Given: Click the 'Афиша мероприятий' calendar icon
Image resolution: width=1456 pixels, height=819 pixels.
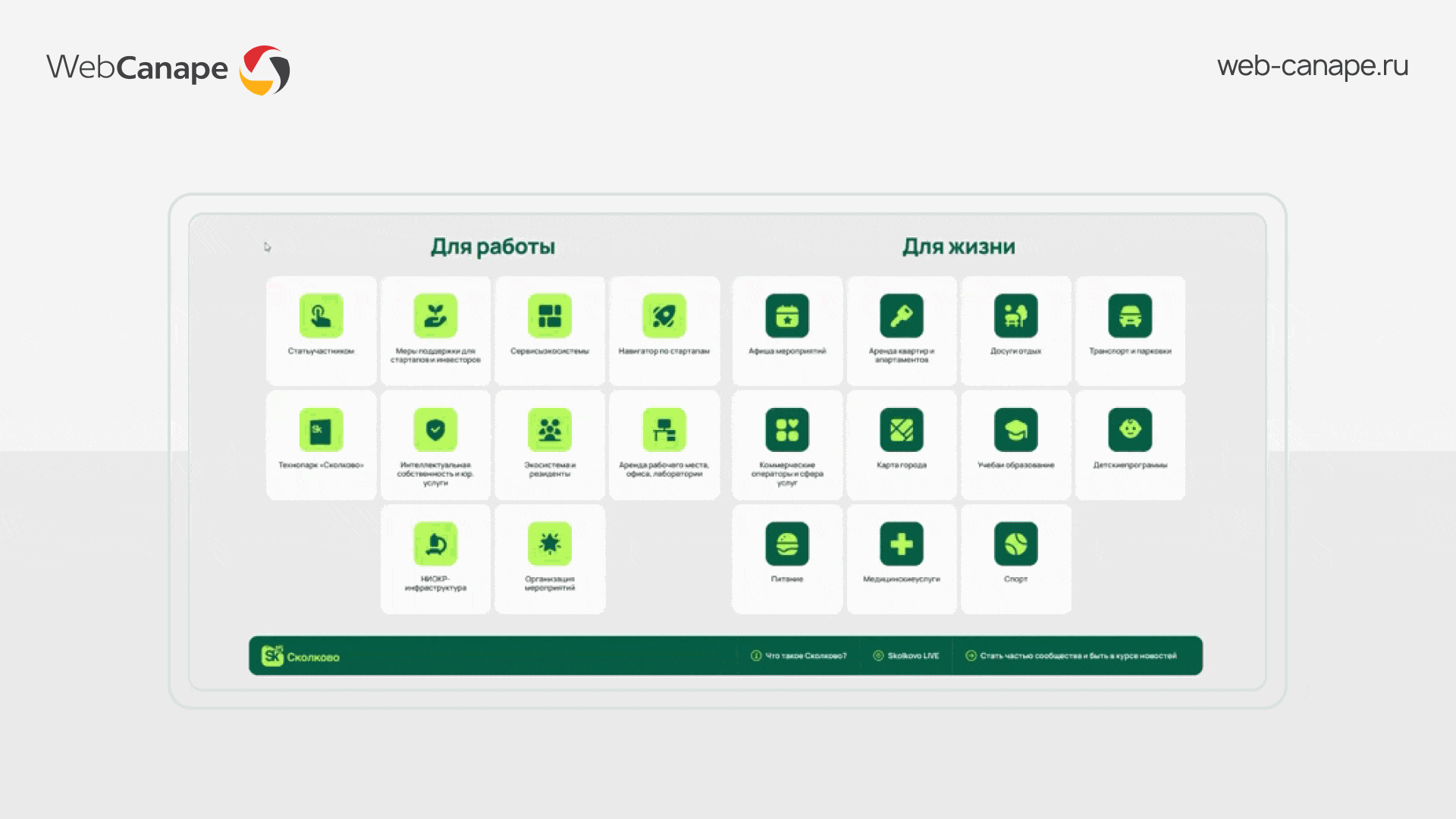Looking at the screenshot, I should [x=787, y=315].
